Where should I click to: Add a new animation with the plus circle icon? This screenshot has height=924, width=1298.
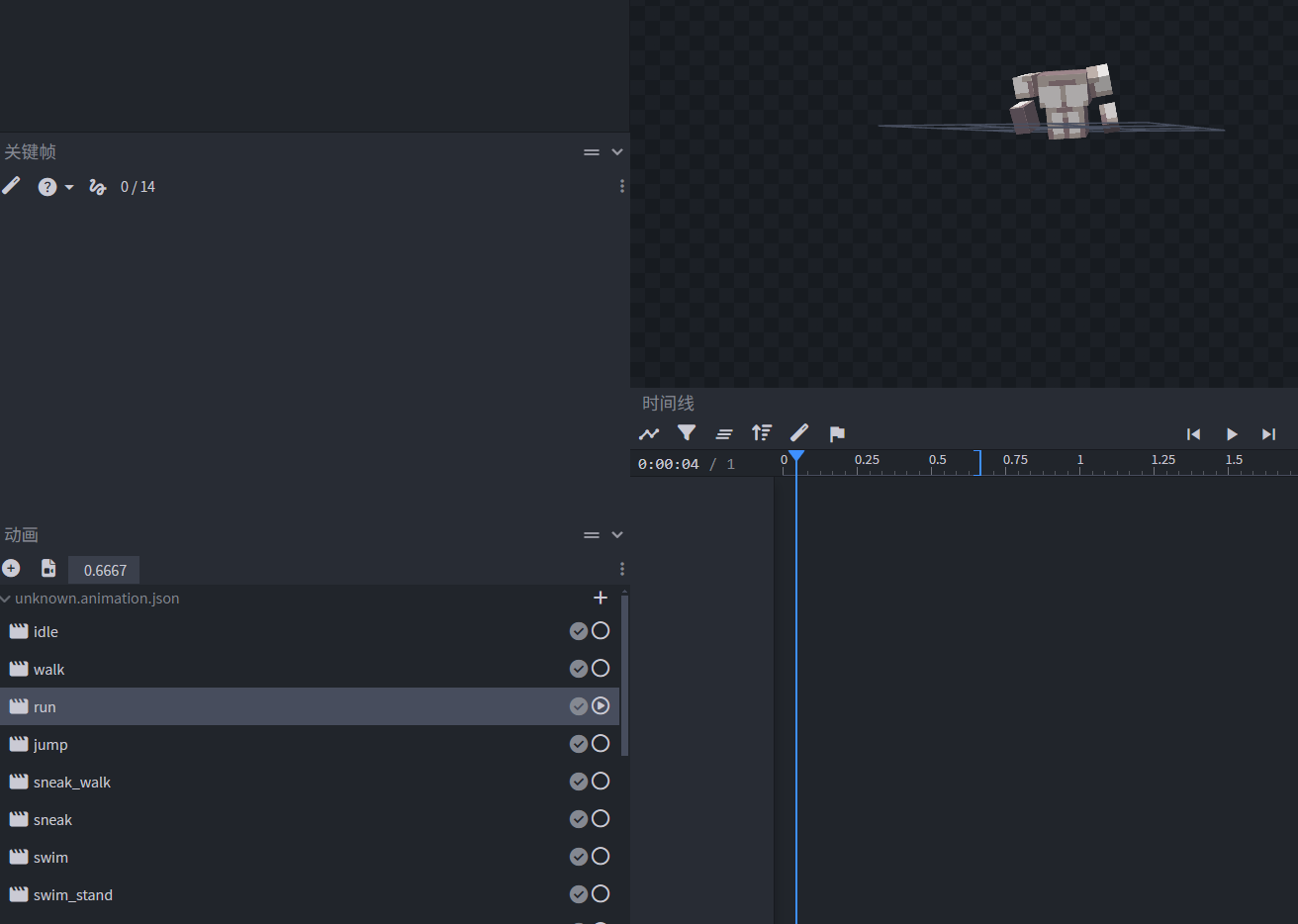click(11, 568)
